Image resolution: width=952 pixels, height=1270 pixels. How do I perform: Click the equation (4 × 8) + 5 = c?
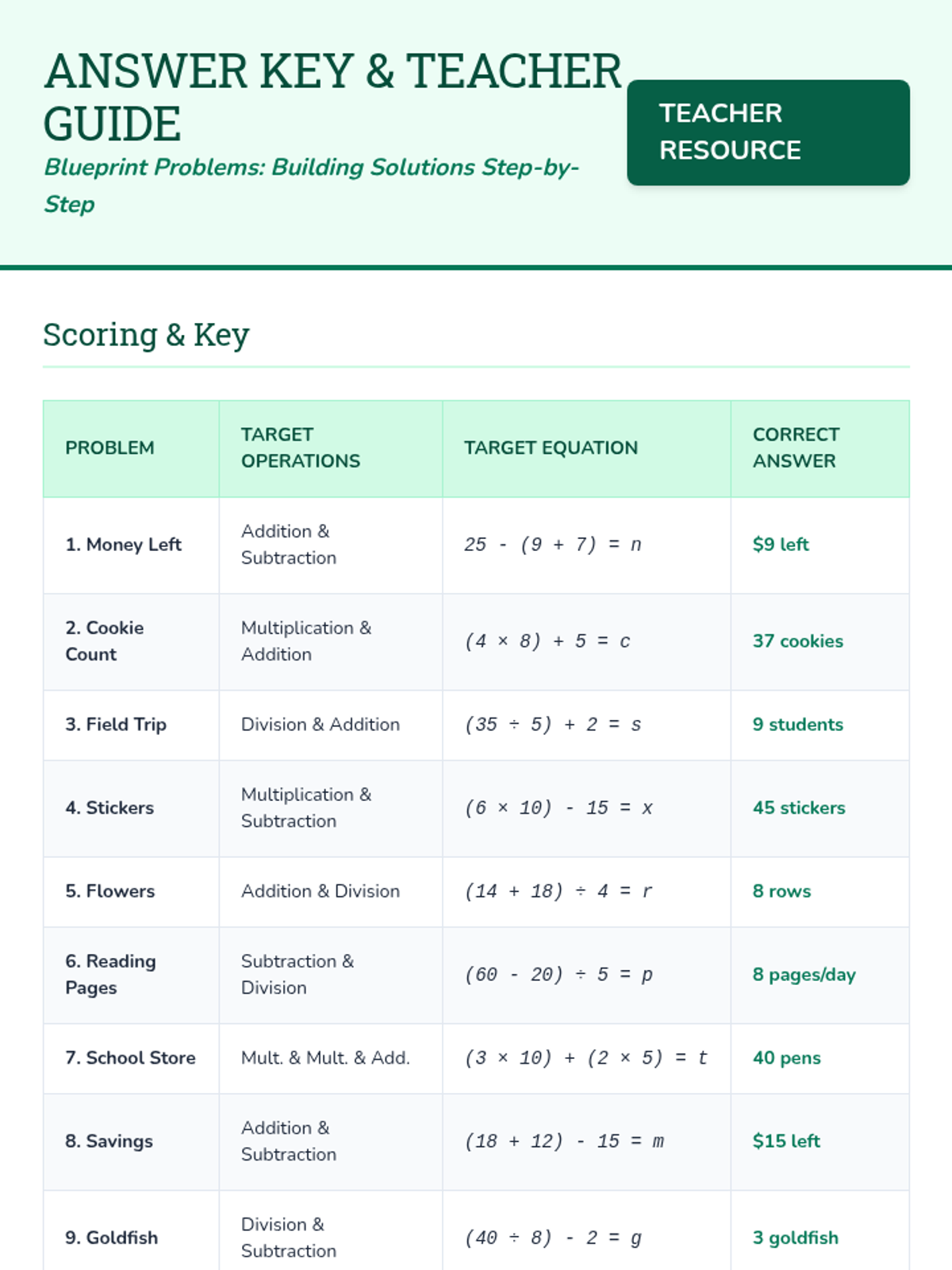tap(547, 641)
